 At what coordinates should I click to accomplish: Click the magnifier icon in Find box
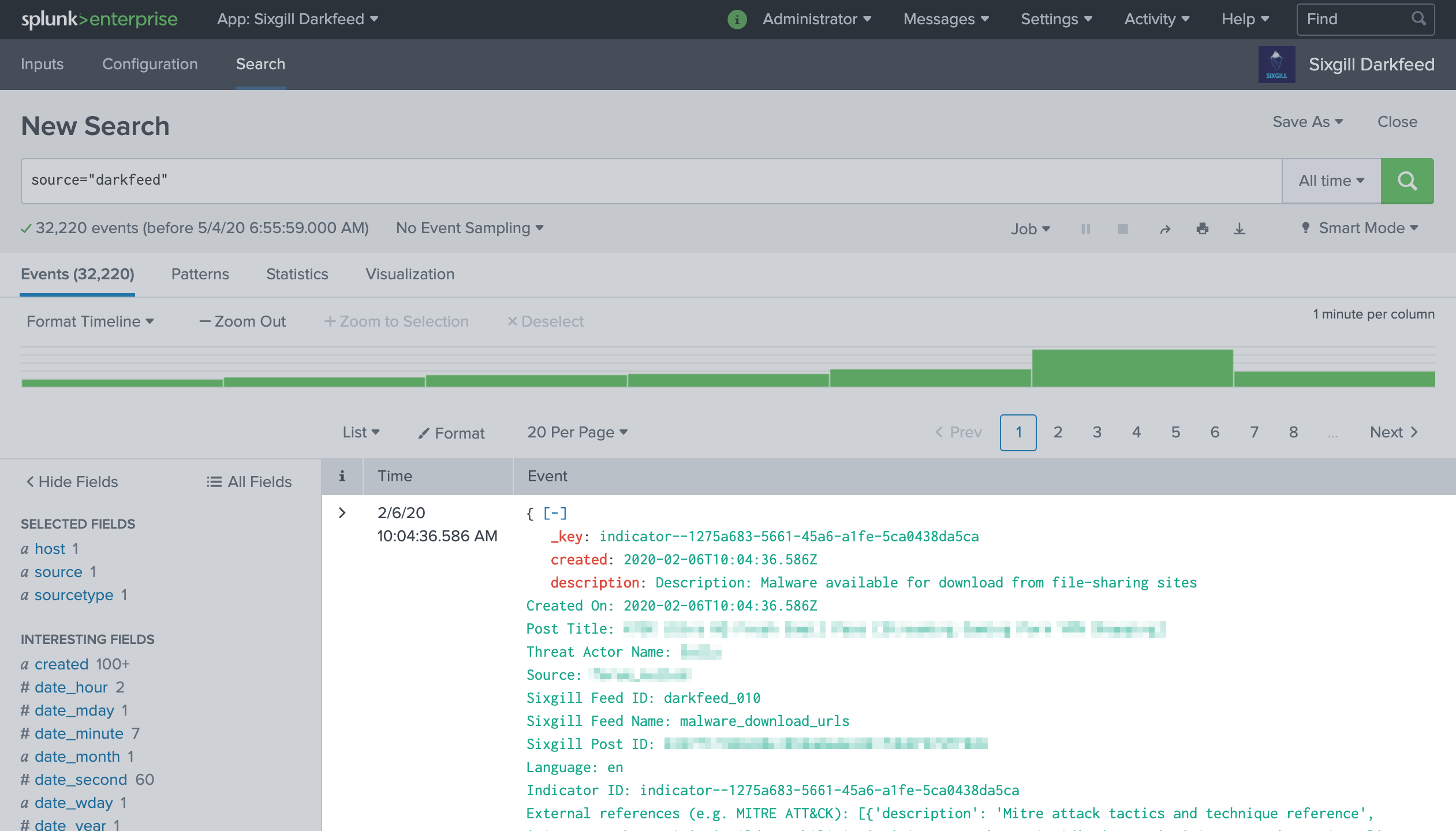pos(1418,18)
